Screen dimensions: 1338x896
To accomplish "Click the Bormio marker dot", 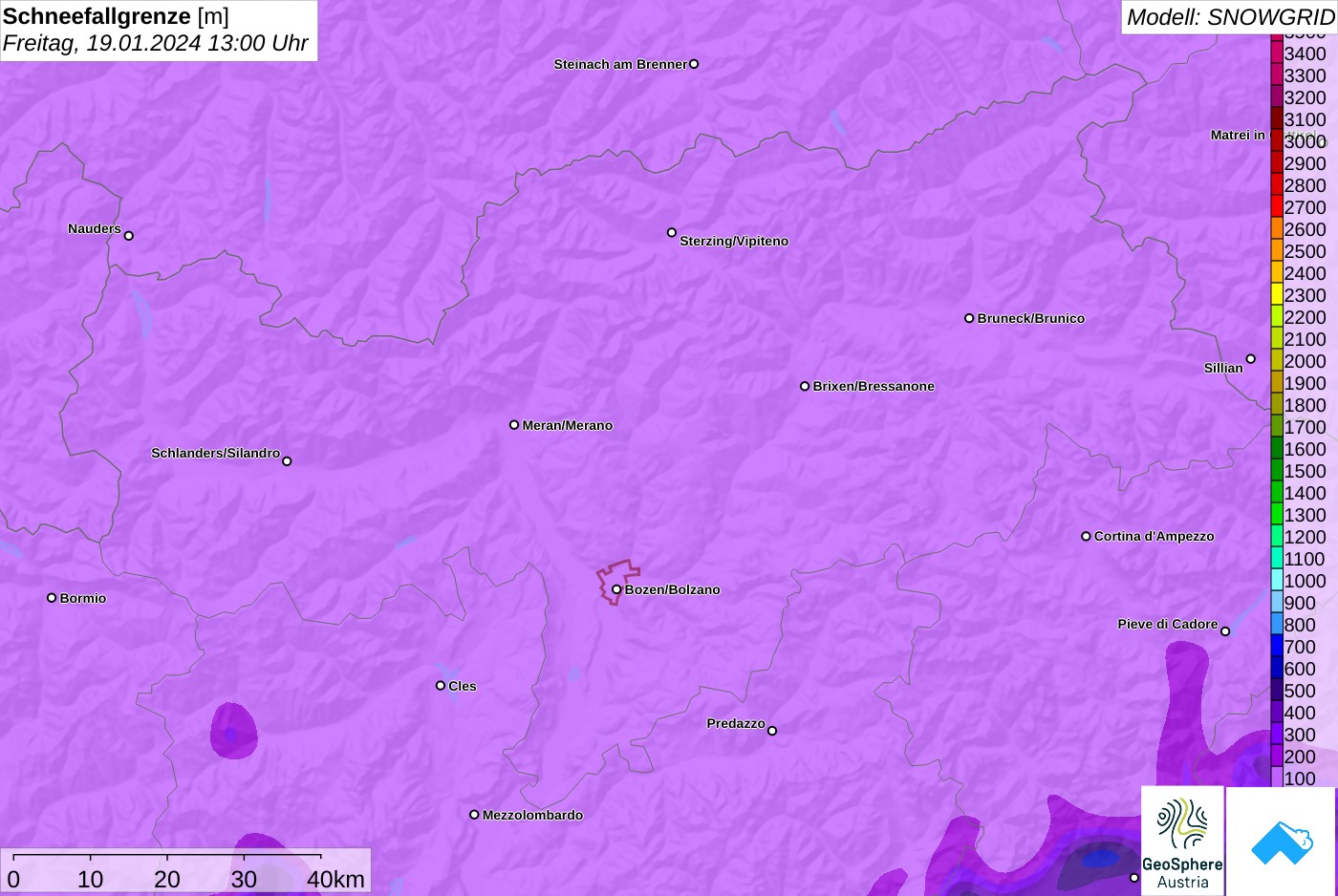I will click(52, 598).
